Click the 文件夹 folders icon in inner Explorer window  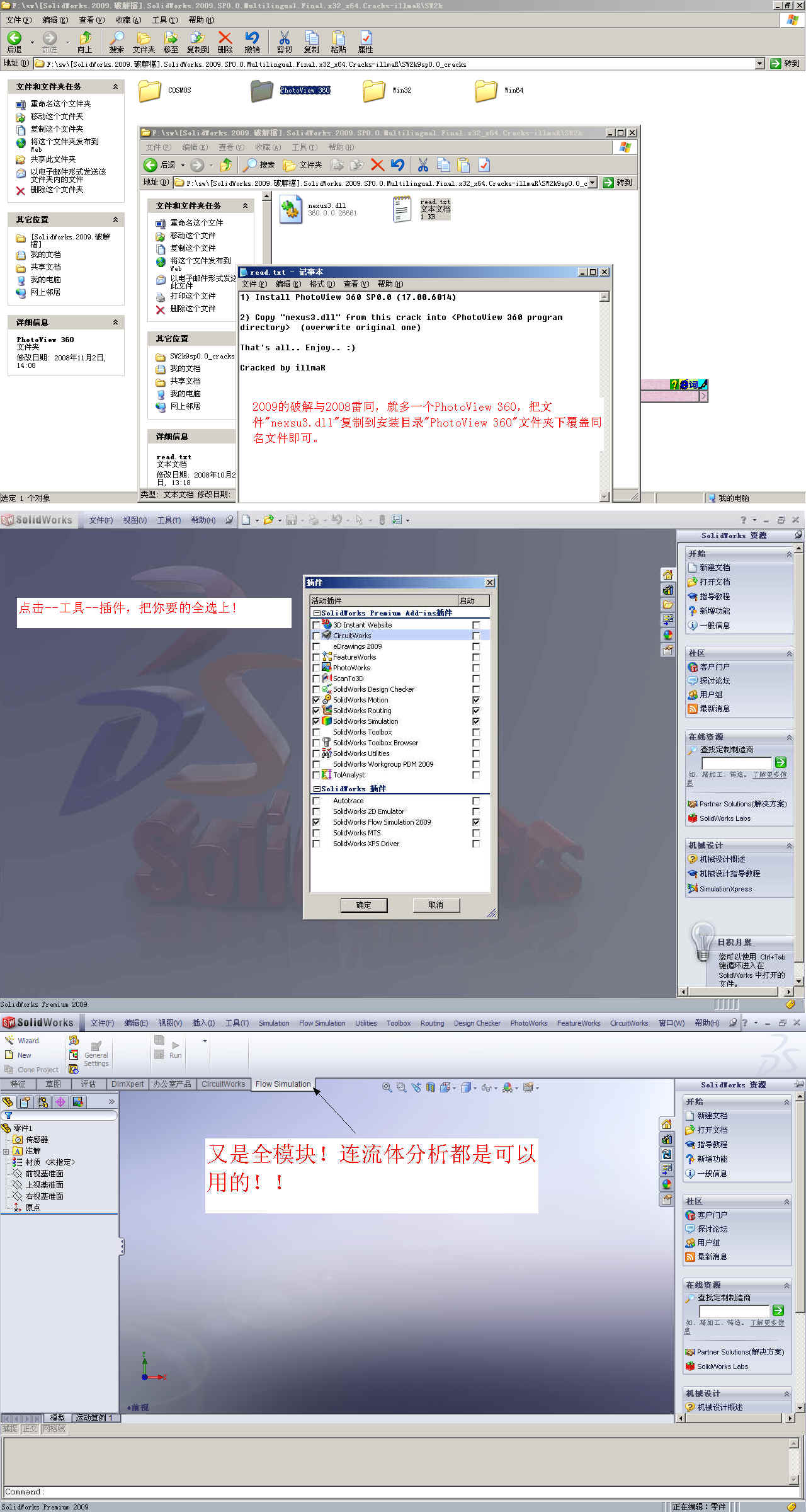pyautogui.click(x=302, y=165)
